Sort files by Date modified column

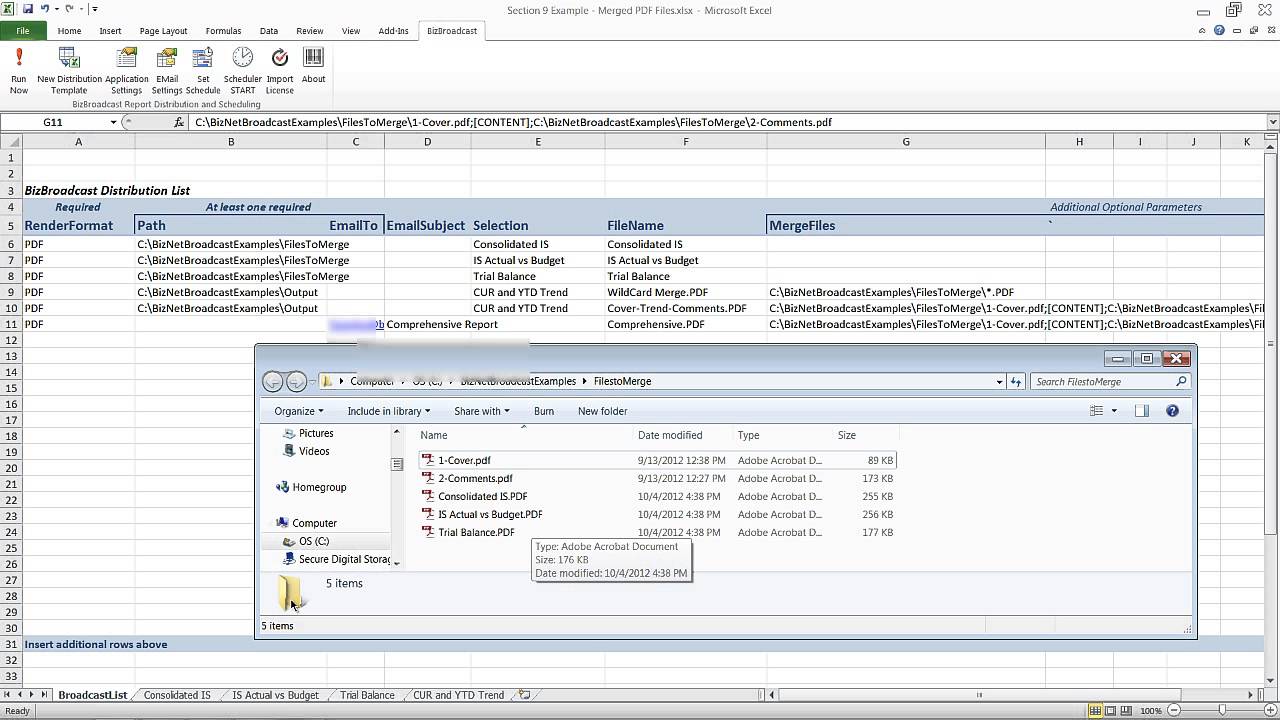click(670, 435)
